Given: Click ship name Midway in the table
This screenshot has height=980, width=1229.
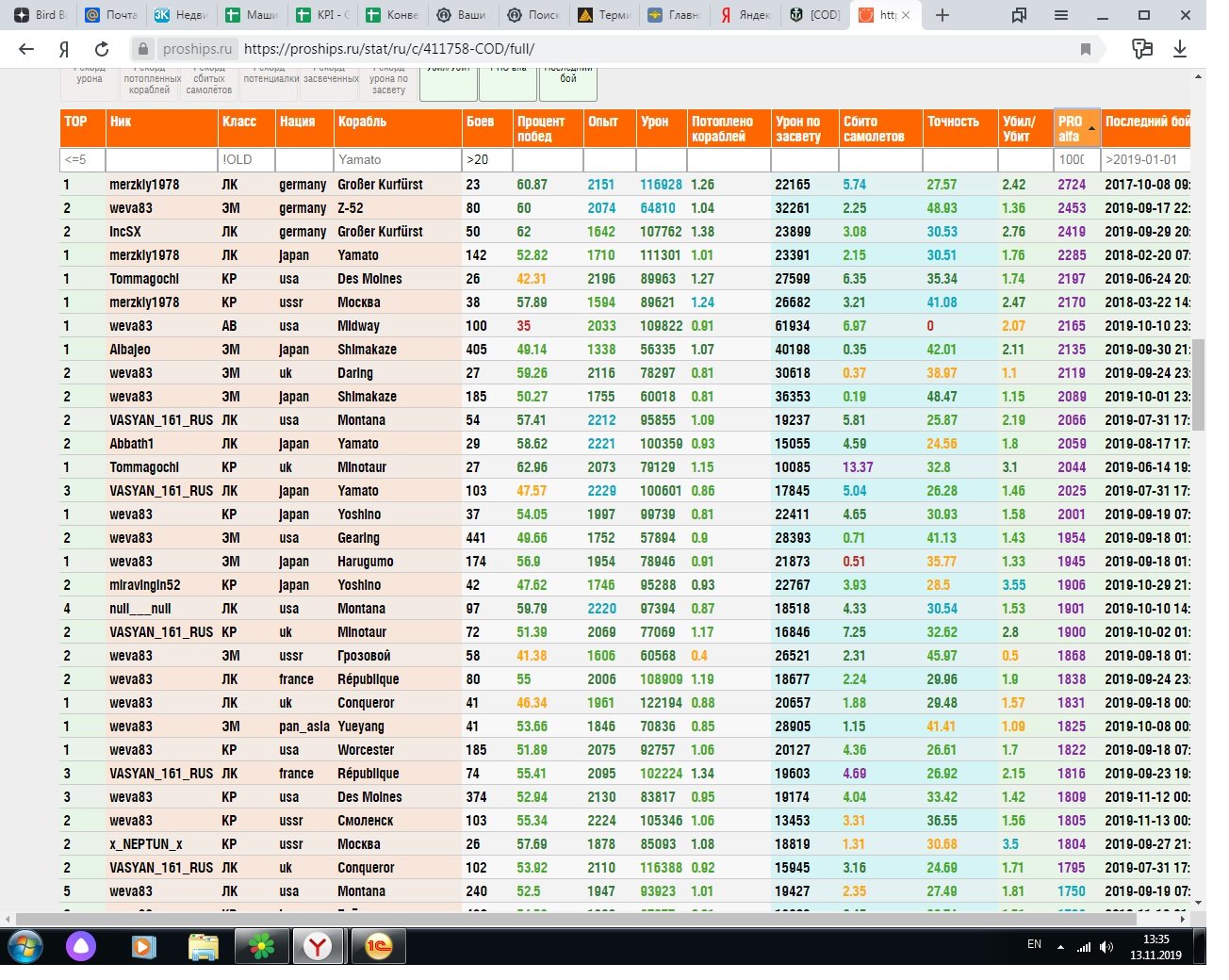Looking at the screenshot, I should (x=358, y=326).
